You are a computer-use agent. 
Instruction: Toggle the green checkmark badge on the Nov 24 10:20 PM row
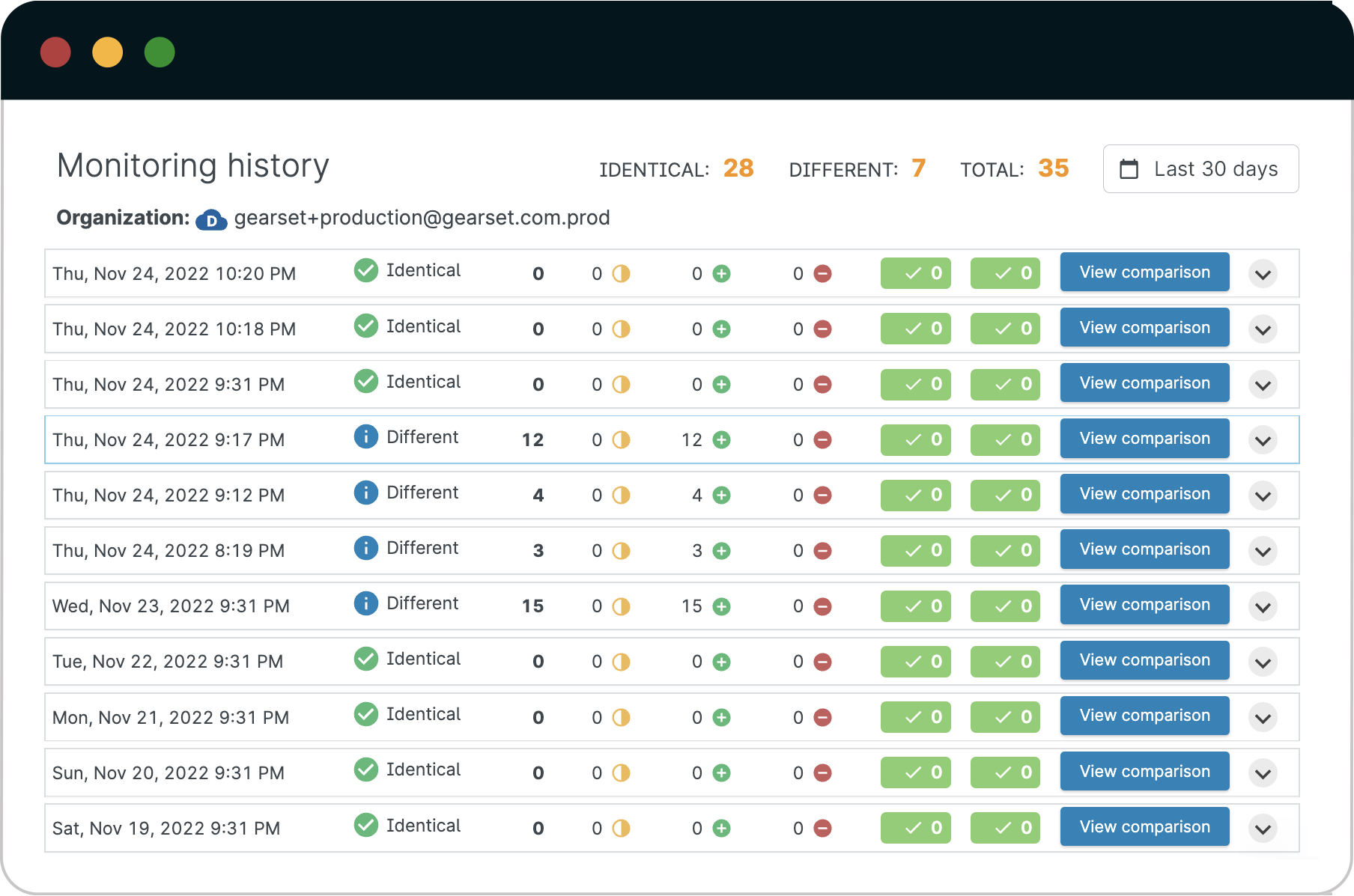coord(915,273)
